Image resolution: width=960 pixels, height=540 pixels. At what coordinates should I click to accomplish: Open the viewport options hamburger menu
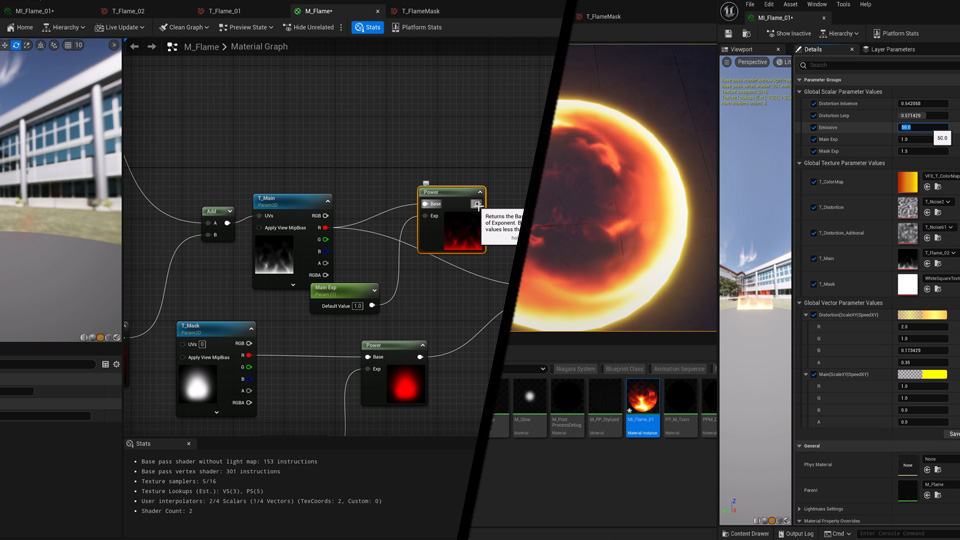727,62
